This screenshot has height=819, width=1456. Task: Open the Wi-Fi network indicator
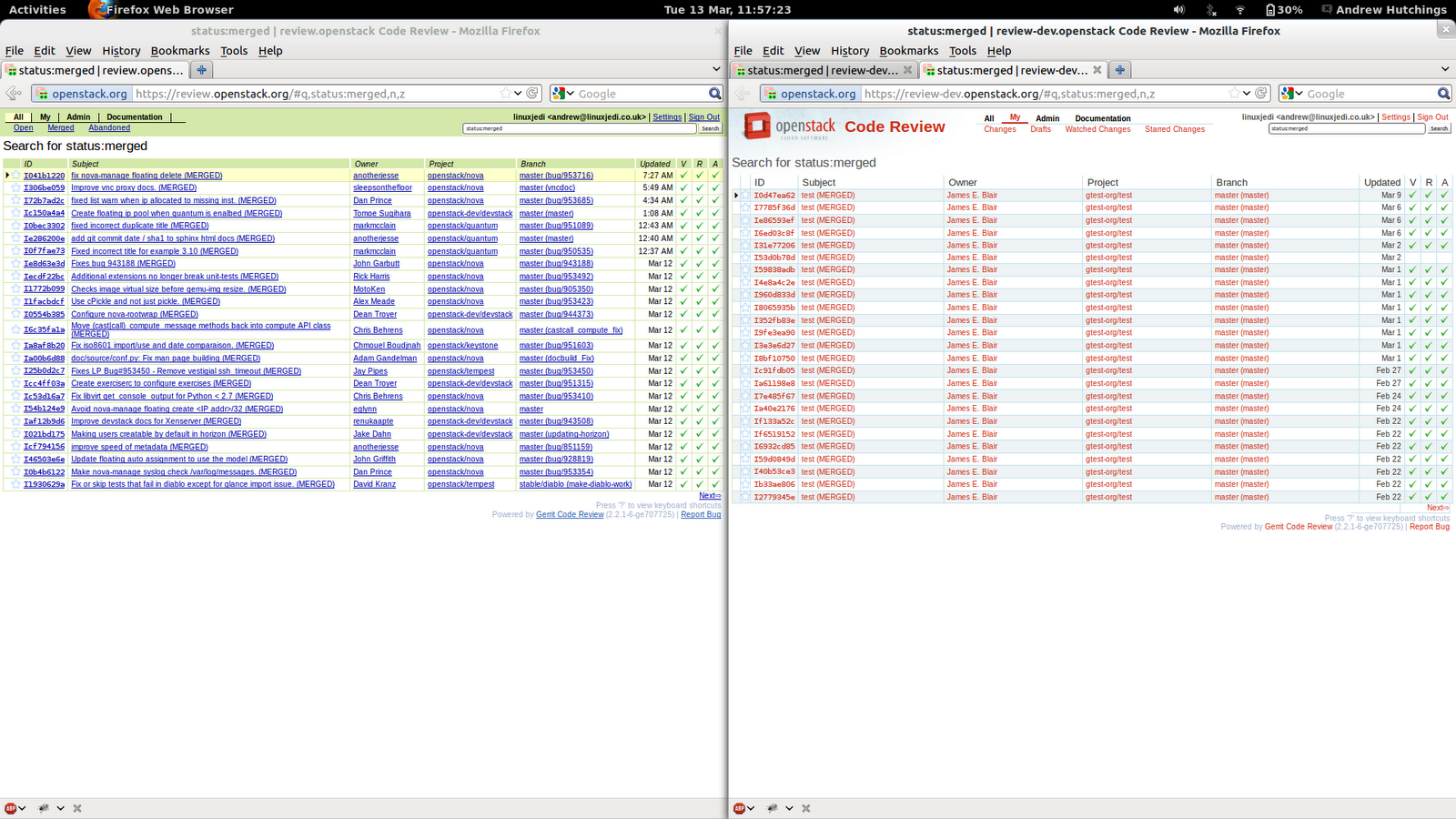pos(1239,10)
